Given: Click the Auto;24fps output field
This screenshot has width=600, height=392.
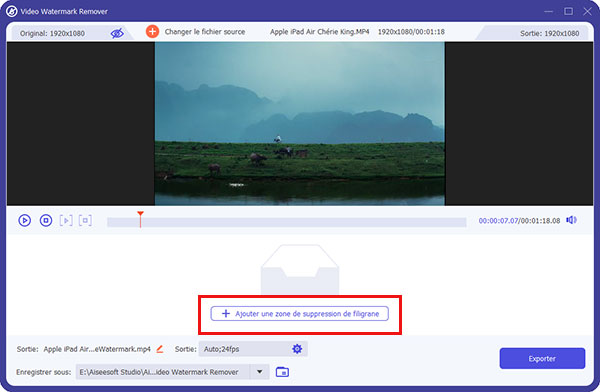Looking at the screenshot, I should (253, 349).
